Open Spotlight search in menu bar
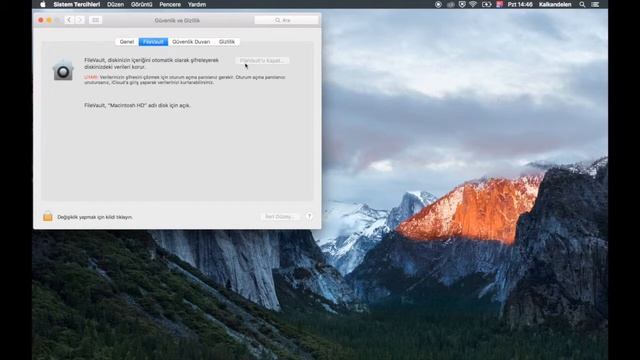640x360 pixels. coord(582,4)
